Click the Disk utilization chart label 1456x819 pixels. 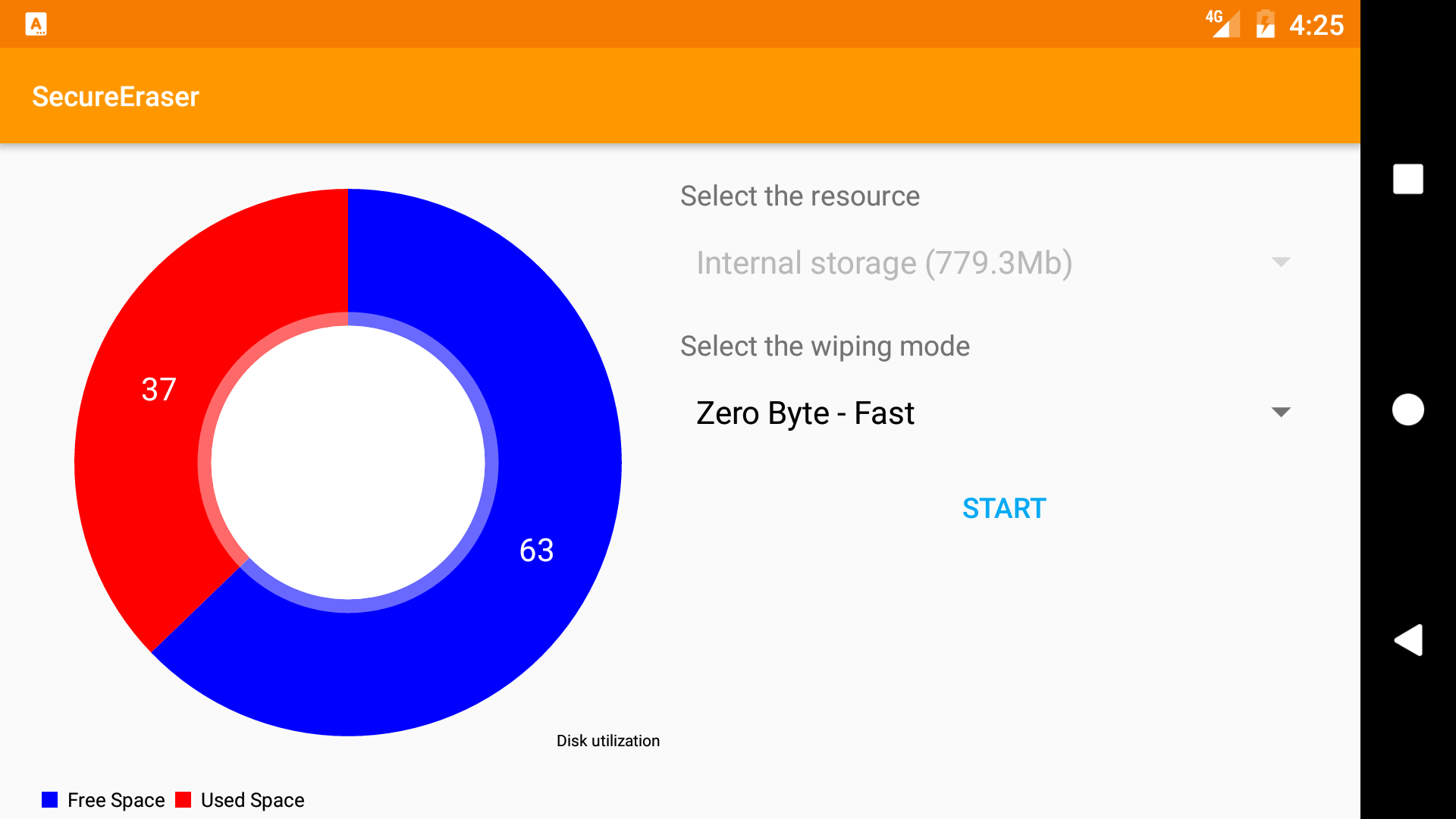tap(607, 741)
